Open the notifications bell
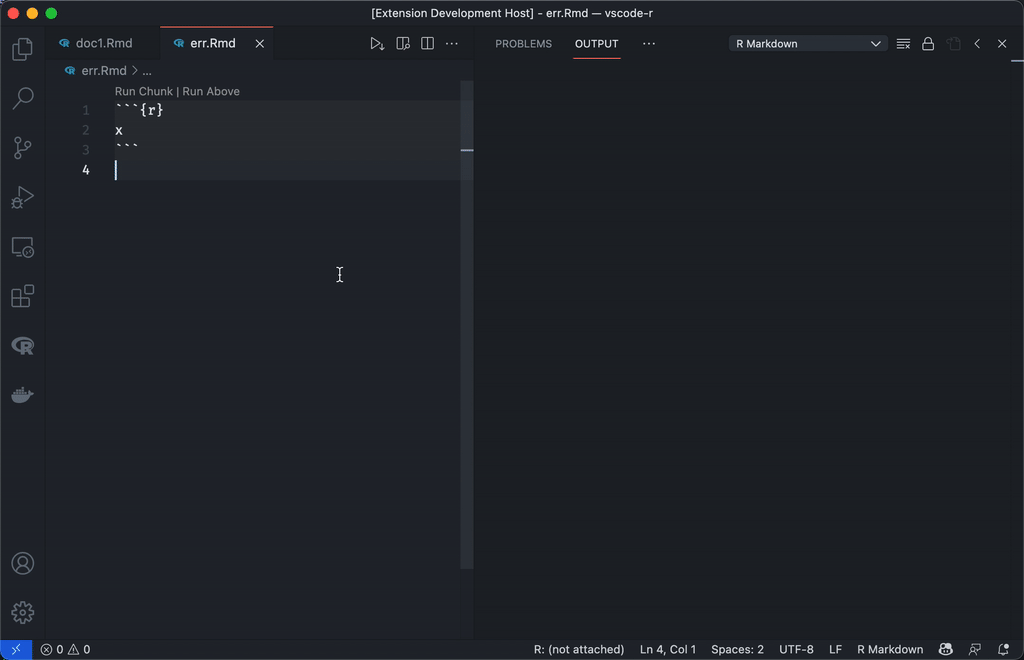This screenshot has height=660, width=1024. click(x=1004, y=650)
